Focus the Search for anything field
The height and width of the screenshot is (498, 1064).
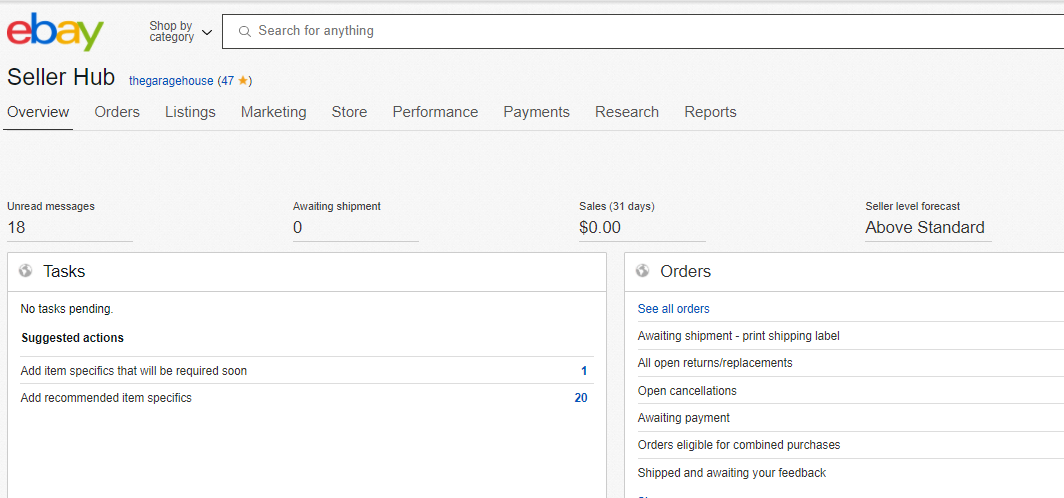coord(643,31)
